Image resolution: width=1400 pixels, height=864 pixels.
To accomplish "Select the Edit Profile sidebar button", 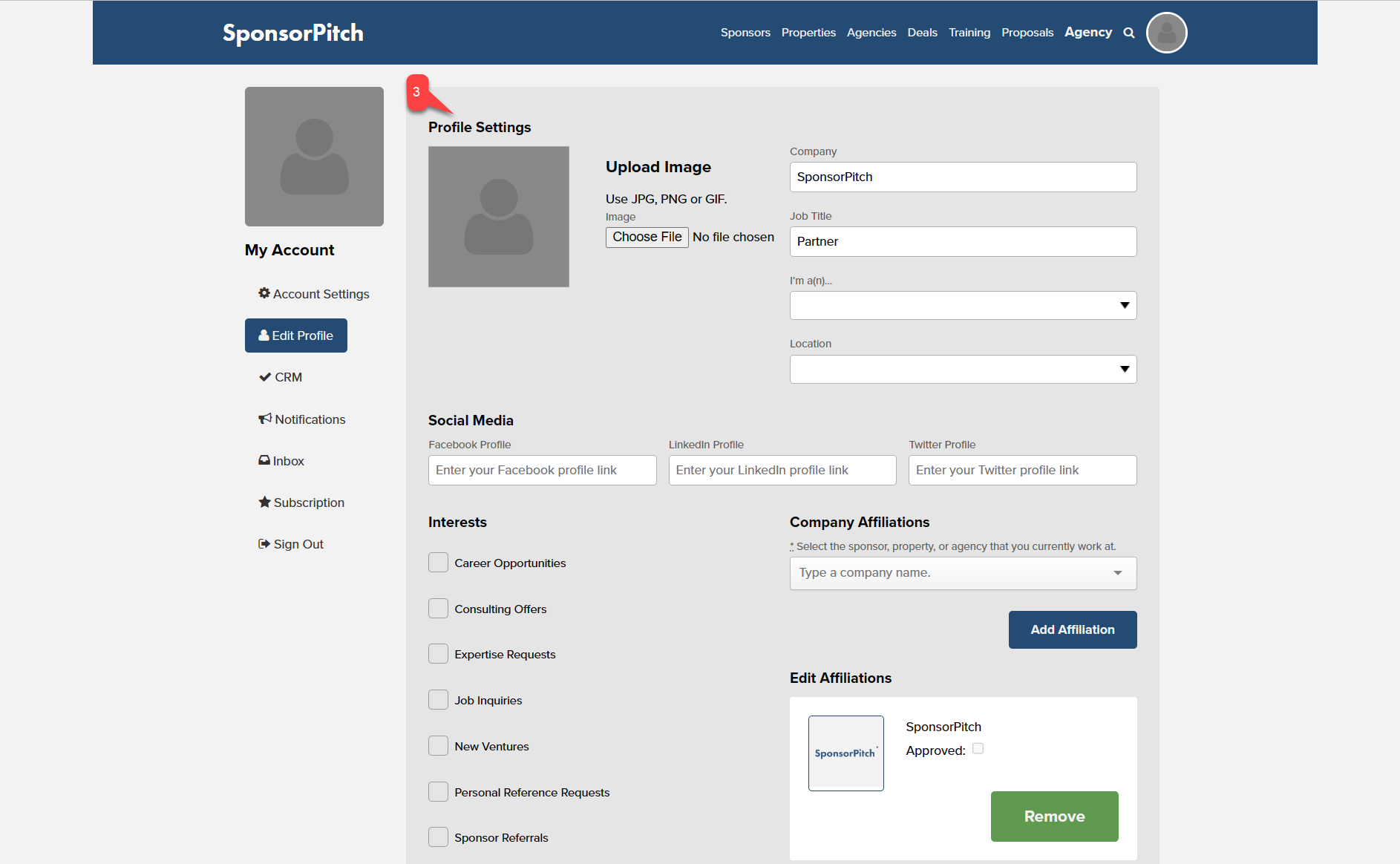I will tap(296, 336).
